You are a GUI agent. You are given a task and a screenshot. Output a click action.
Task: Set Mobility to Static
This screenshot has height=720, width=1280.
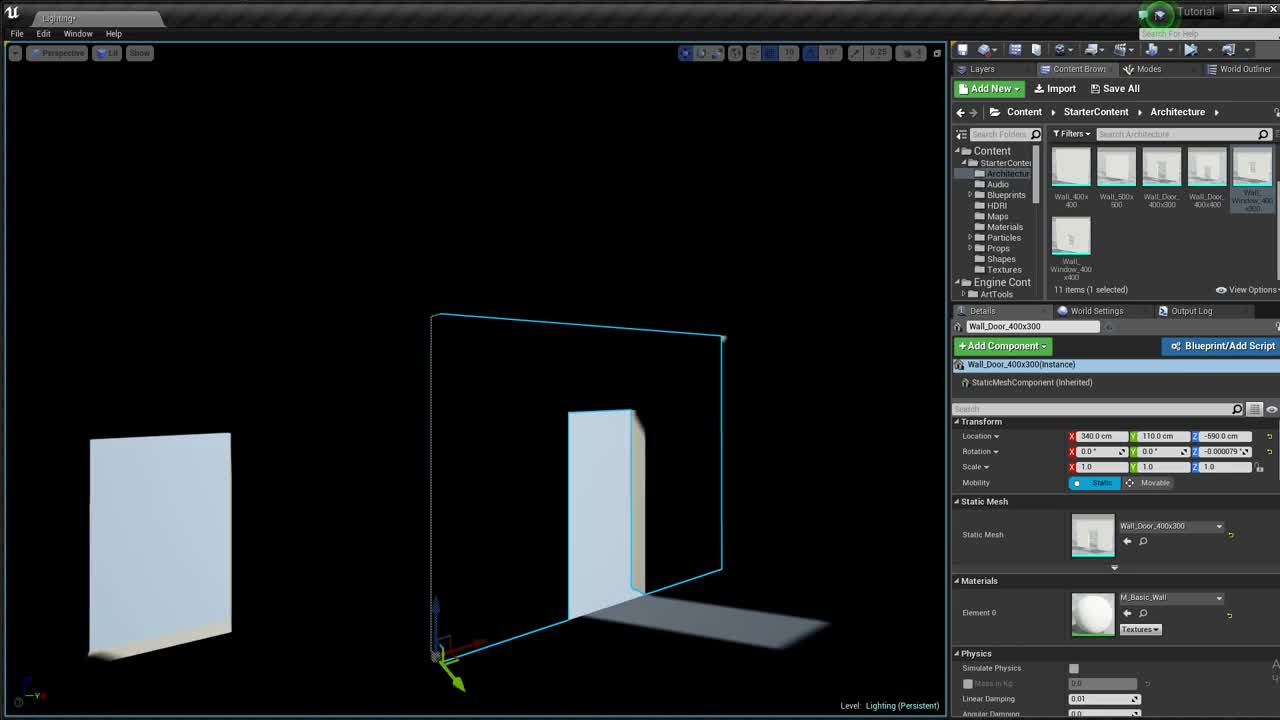(1095, 483)
